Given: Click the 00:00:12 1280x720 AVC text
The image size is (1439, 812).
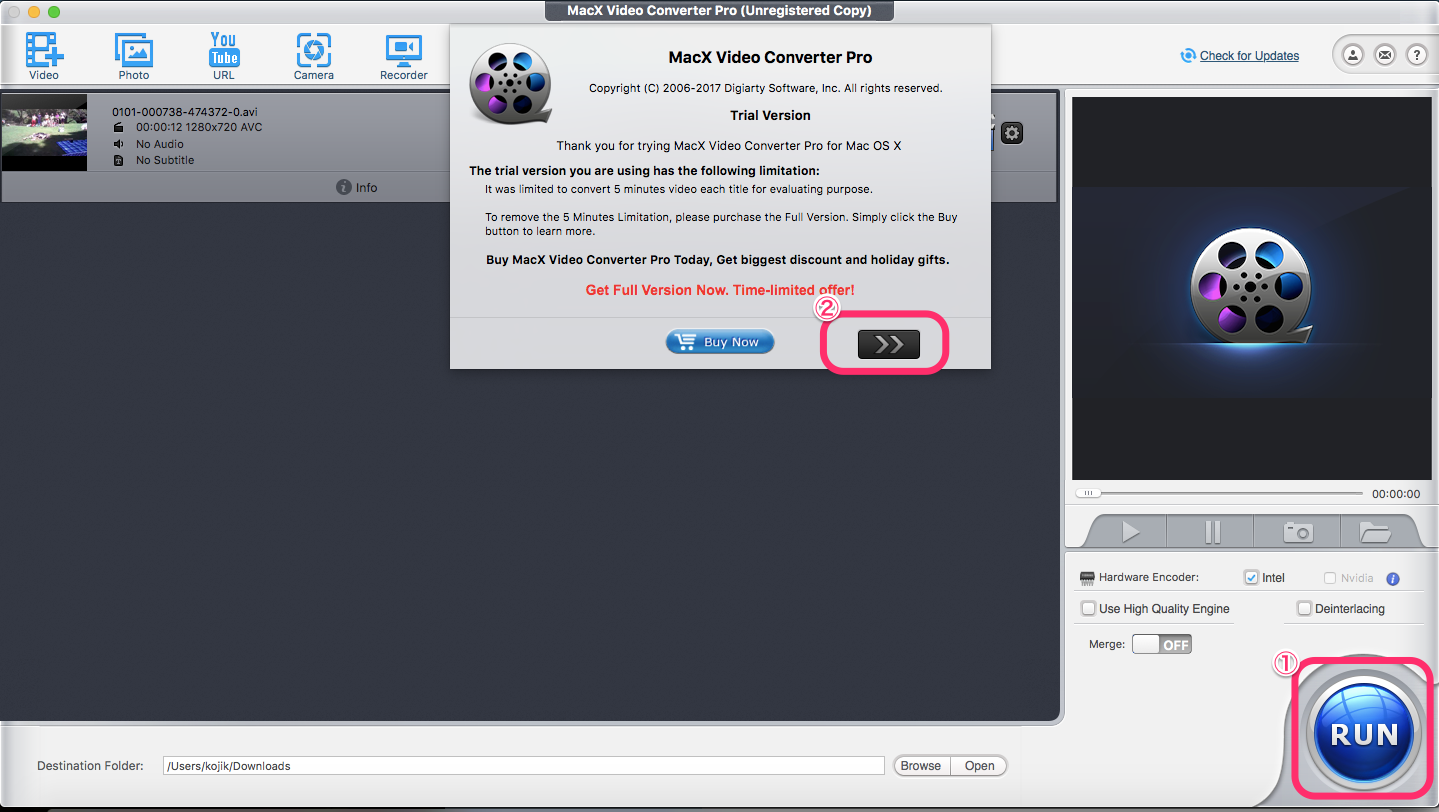Looking at the screenshot, I should pyautogui.click(x=199, y=128).
